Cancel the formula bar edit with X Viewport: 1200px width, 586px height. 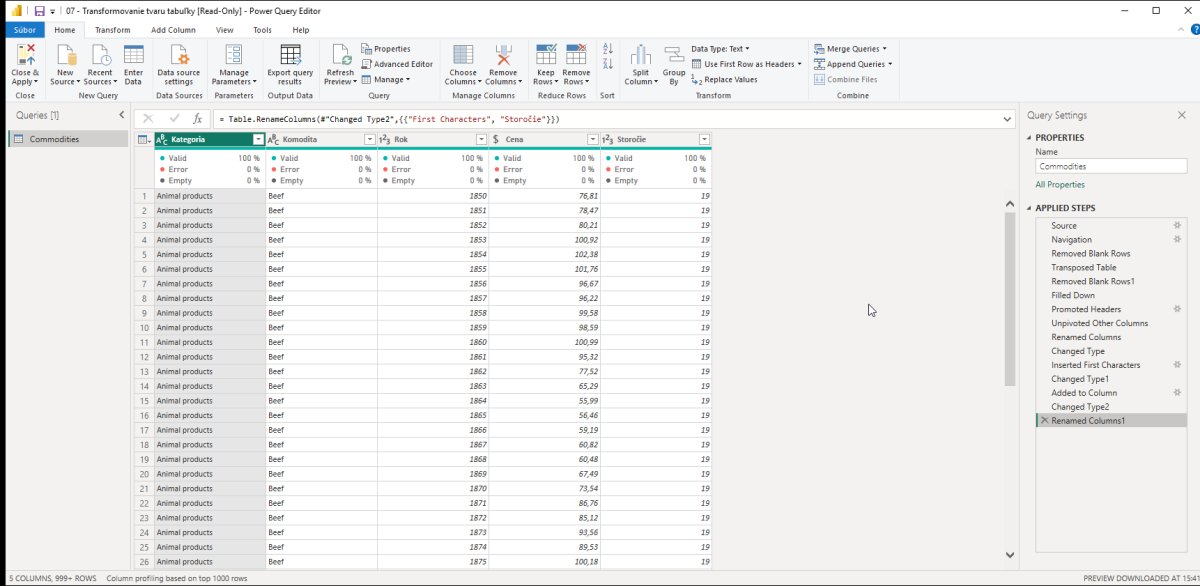click(148, 119)
